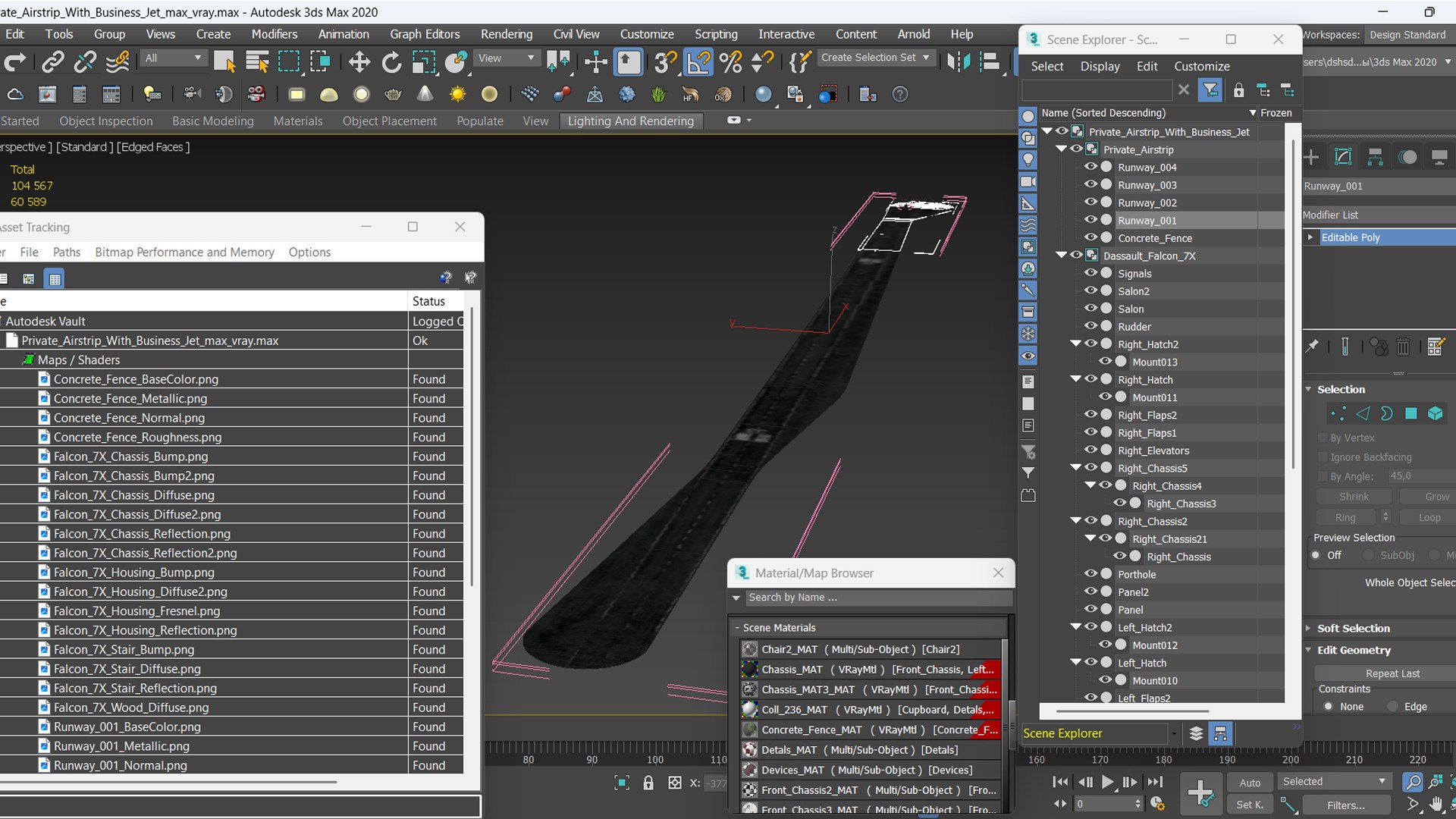Image resolution: width=1456 pixels, height=819 pixels.
Task: Collapse the Dassault_Falcon_7X tree node
Action: (1062, 256)
